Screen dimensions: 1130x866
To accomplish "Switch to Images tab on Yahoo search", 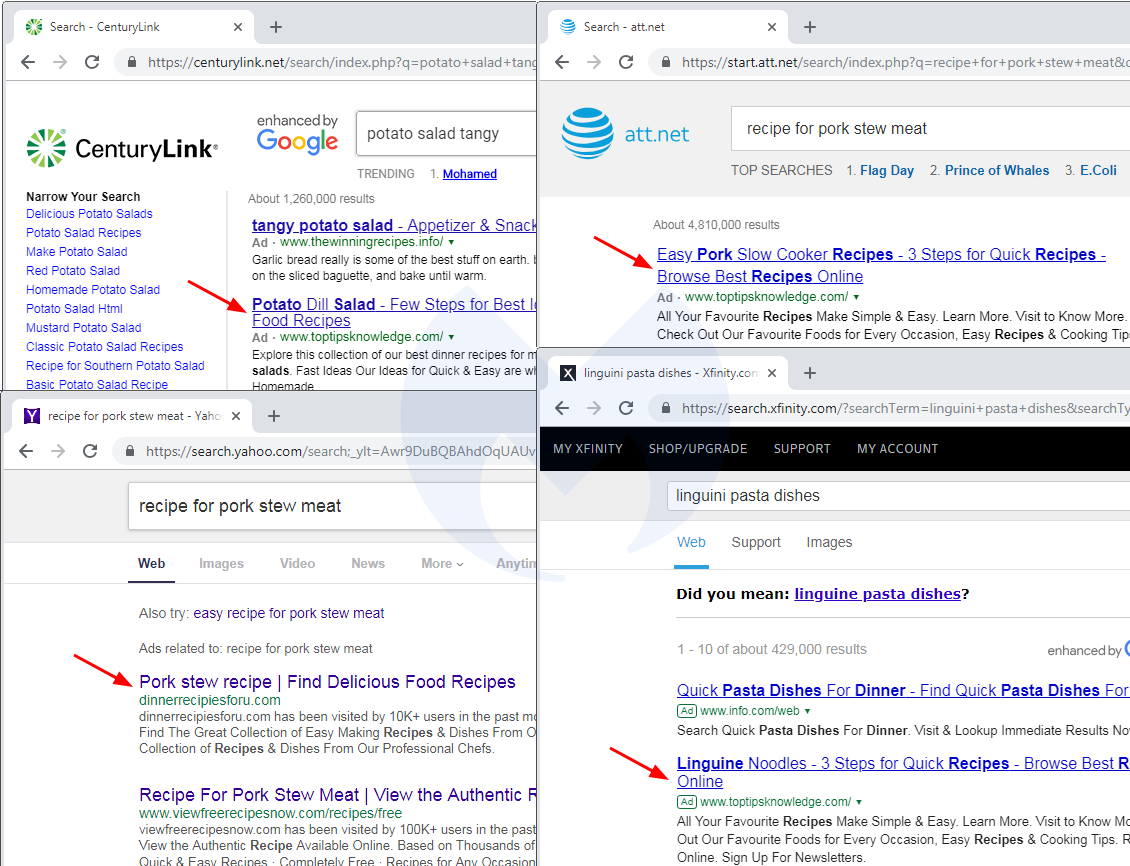I will 221,564.
